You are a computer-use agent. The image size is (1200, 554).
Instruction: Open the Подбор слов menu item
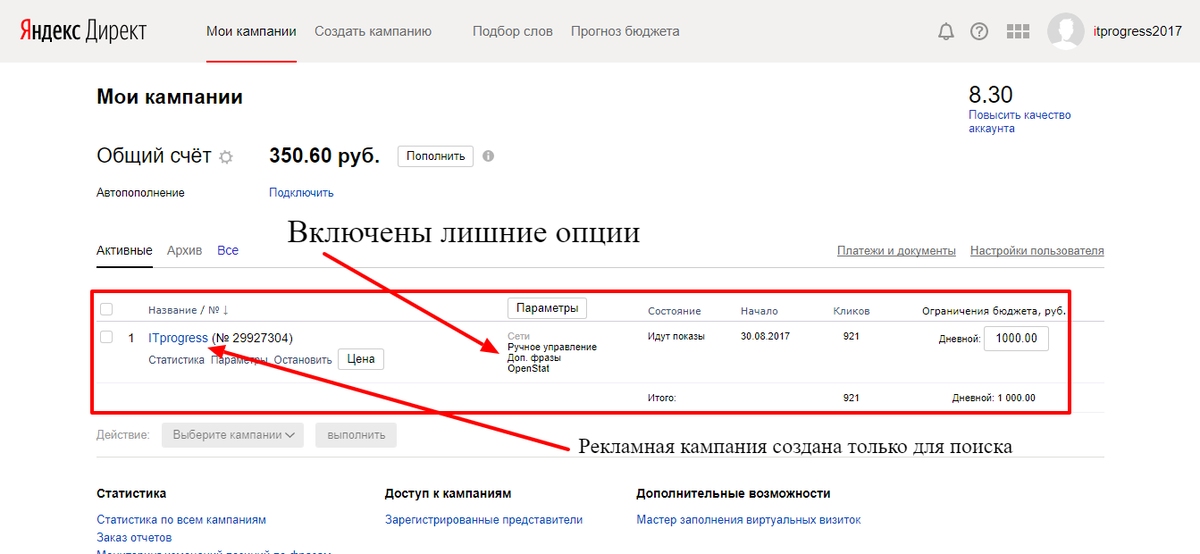coord(512,31)
